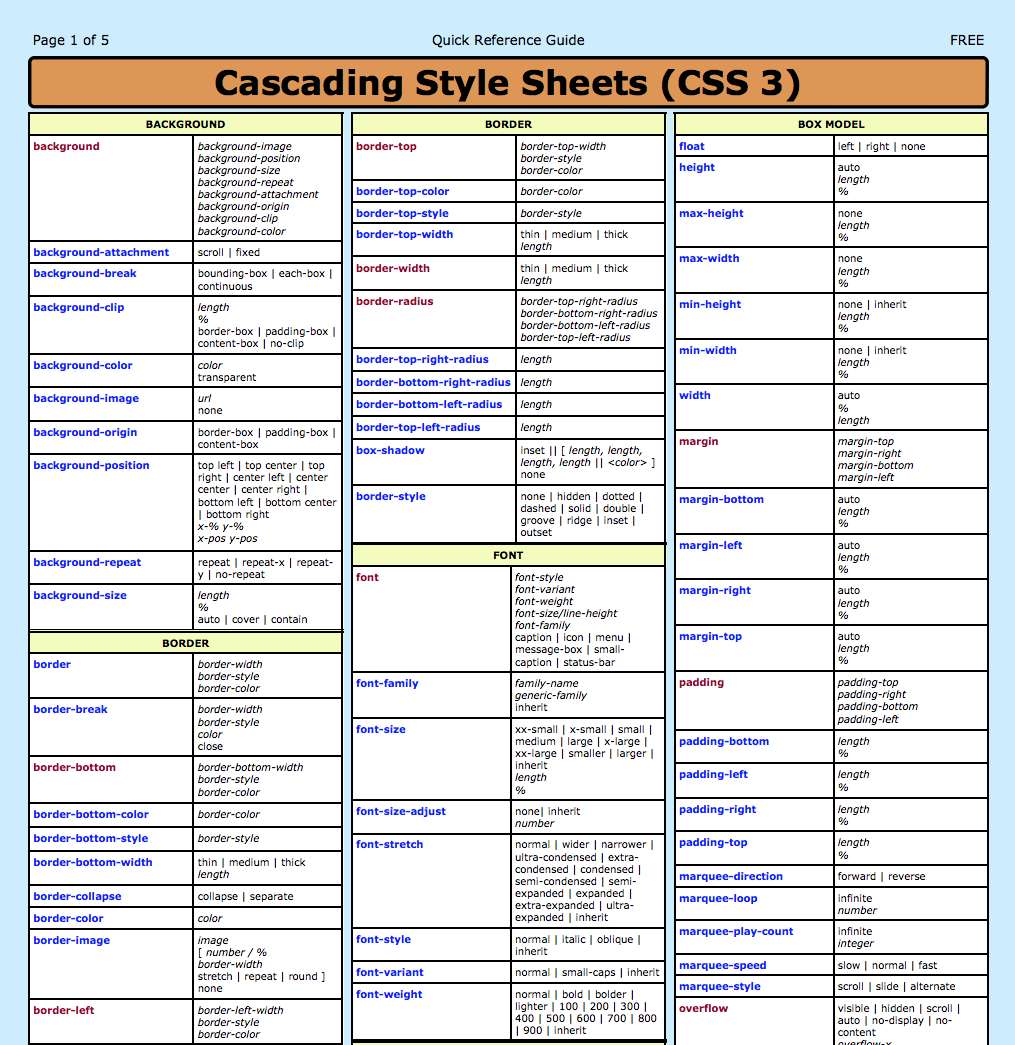This screenshot has width=1015, height=1045.
Task: Click the bold blue 'font-family' property name
Action: tap(387, 683)
